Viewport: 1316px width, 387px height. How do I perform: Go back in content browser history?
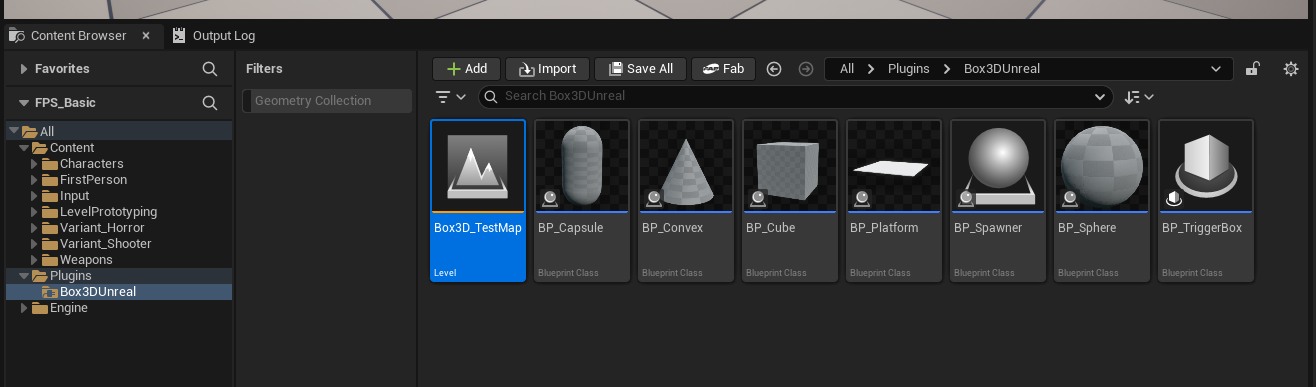(x=774, y=69)
